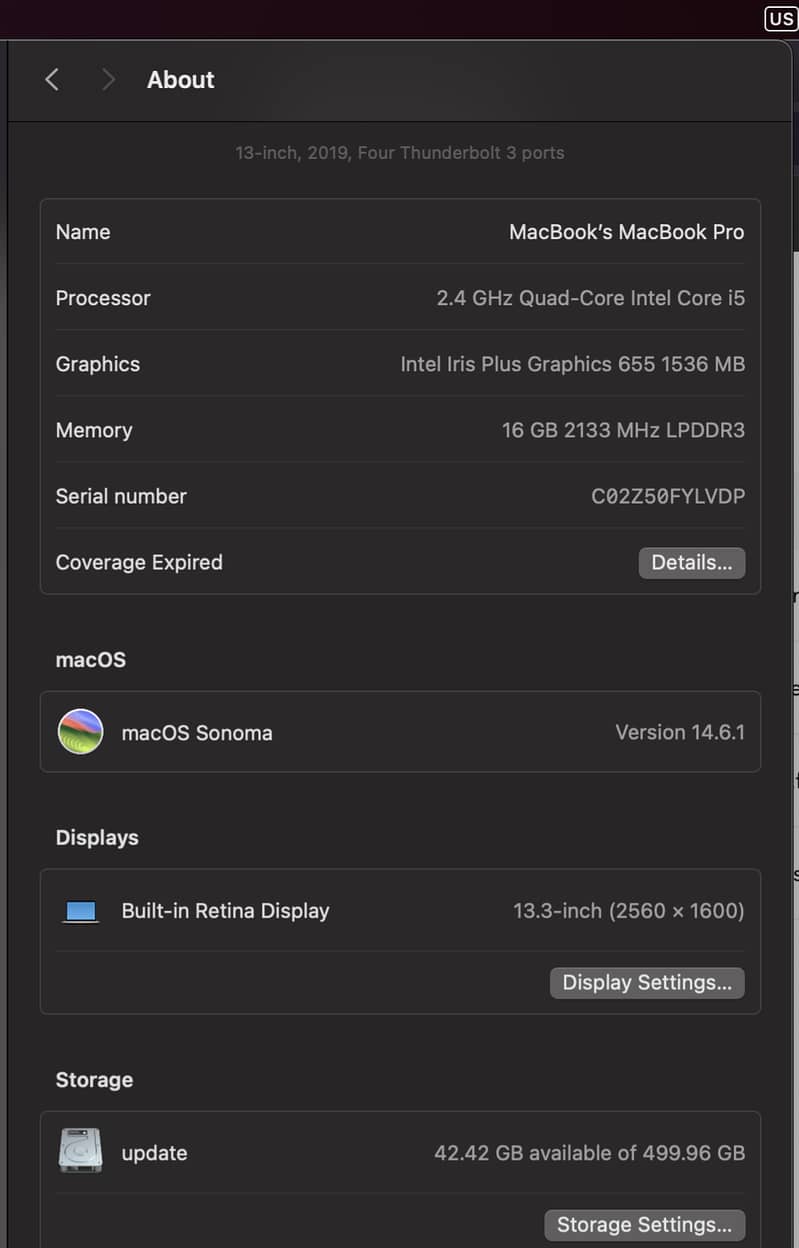Image resolution: width=799 pixels, height=1248 pixels.
Task: Click the 42.42 GB available storage text
Action: pos(589,1153)
